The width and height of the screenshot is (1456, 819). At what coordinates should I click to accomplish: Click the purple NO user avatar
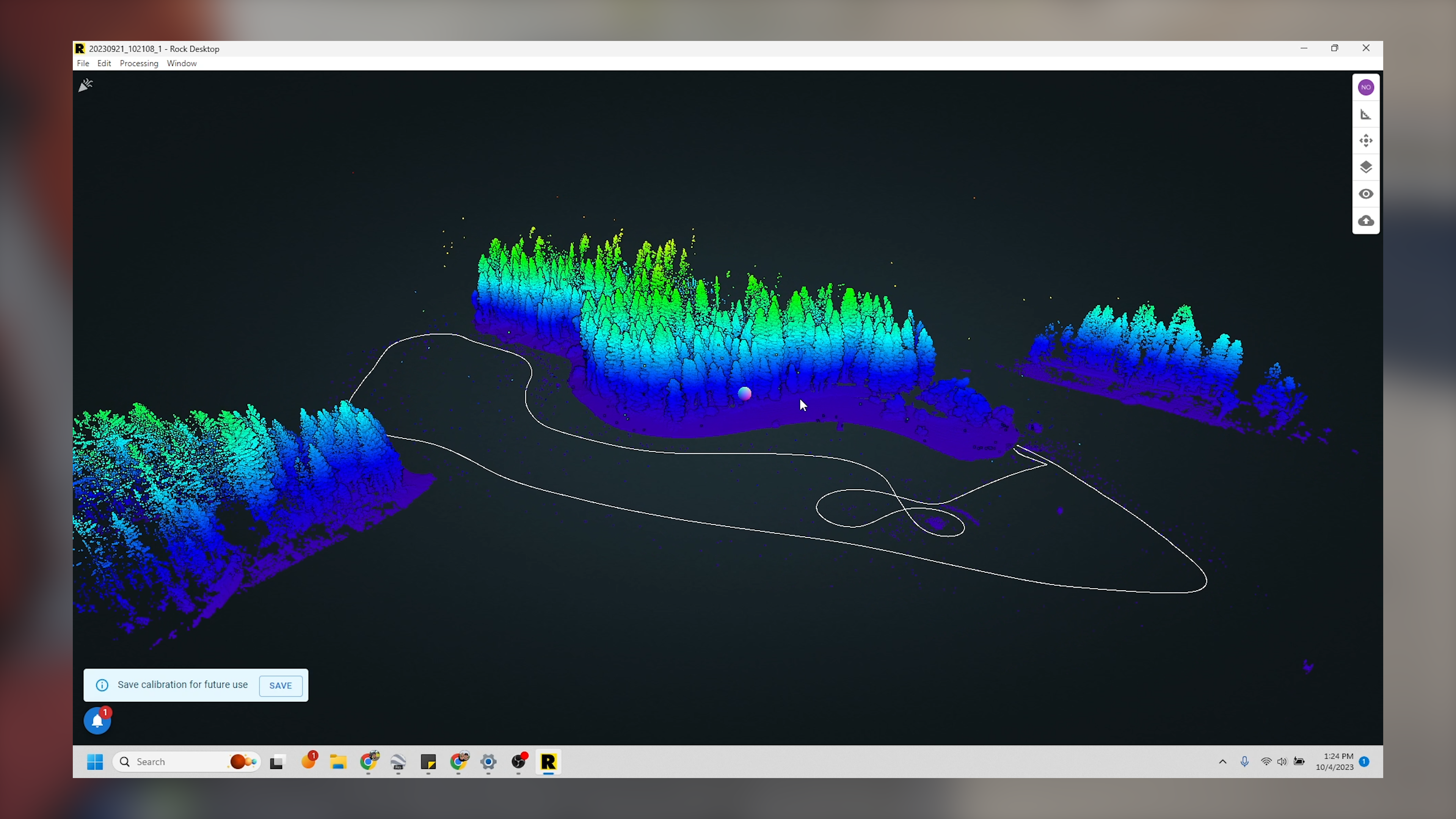(x=1365, y=87)
